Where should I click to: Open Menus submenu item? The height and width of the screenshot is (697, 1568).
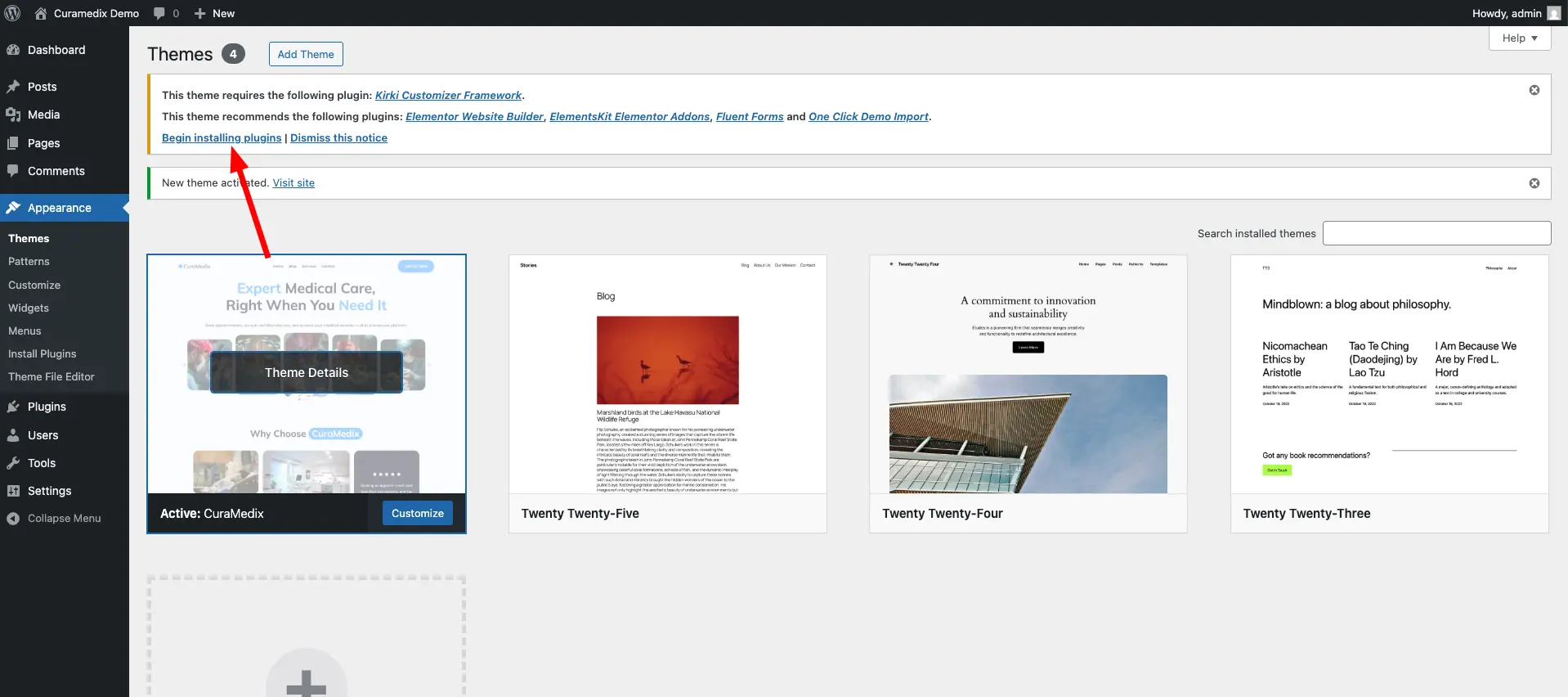point(25,331)
